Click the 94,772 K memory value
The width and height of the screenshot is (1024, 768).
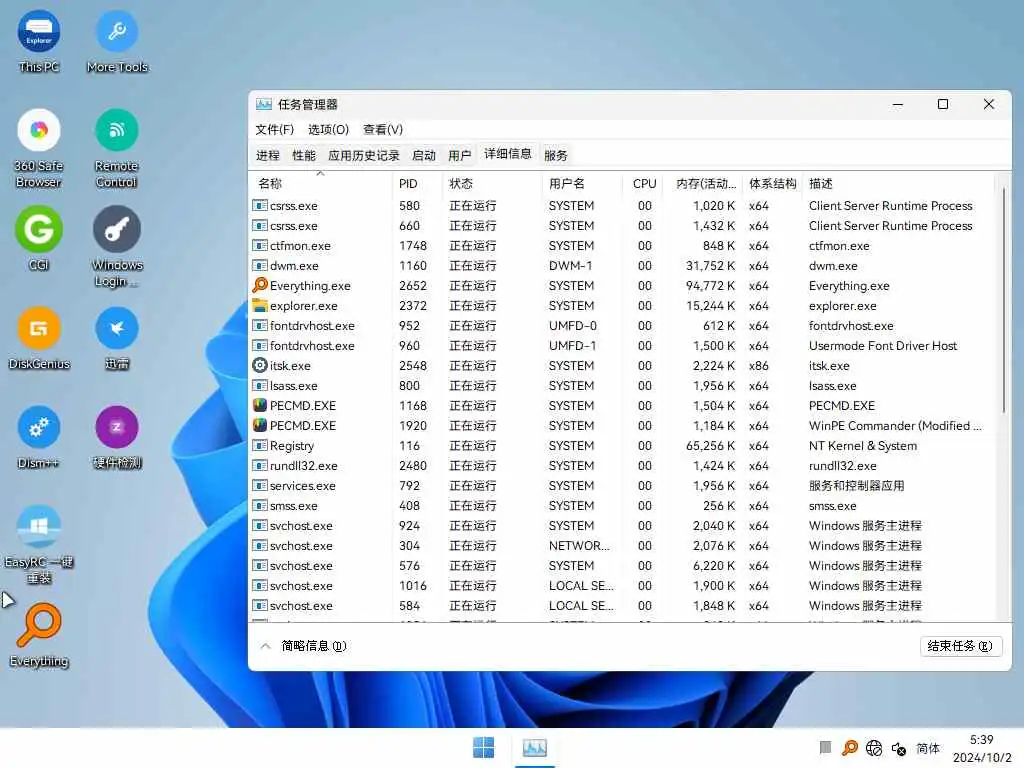710,285
